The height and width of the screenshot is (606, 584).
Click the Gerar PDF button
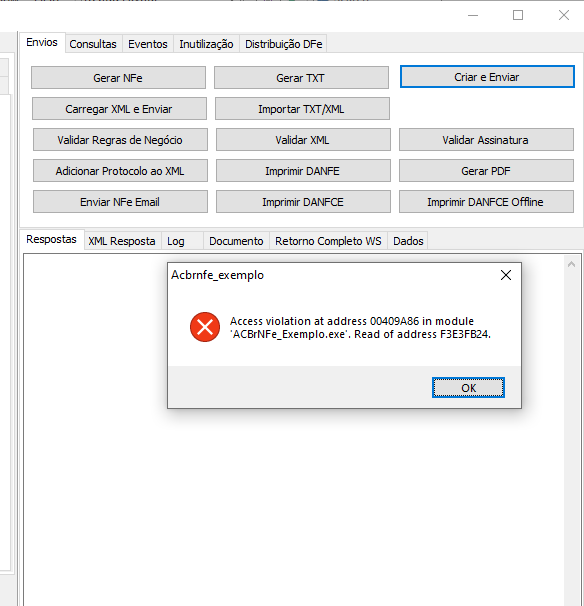click(486, 170)
